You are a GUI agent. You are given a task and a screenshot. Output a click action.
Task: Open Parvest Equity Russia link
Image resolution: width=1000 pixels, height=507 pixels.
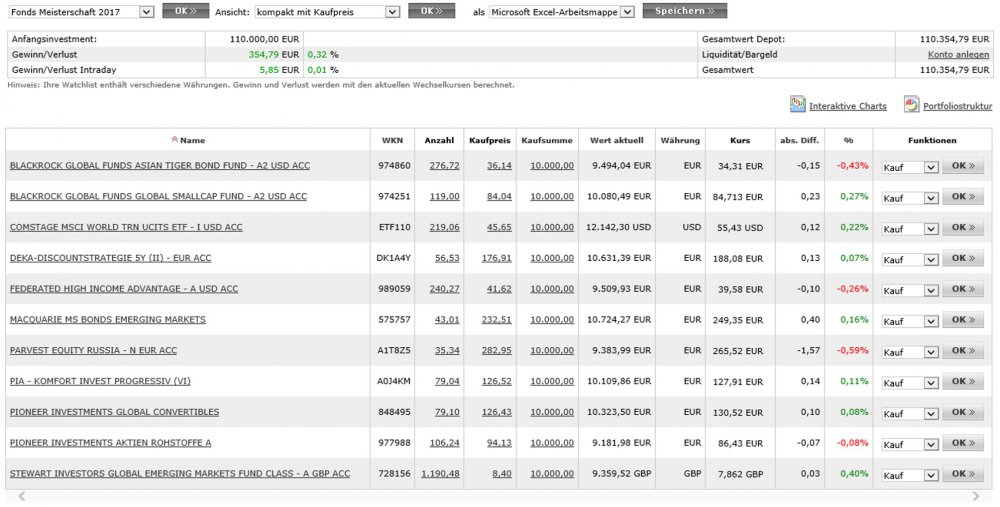[93, 350]
